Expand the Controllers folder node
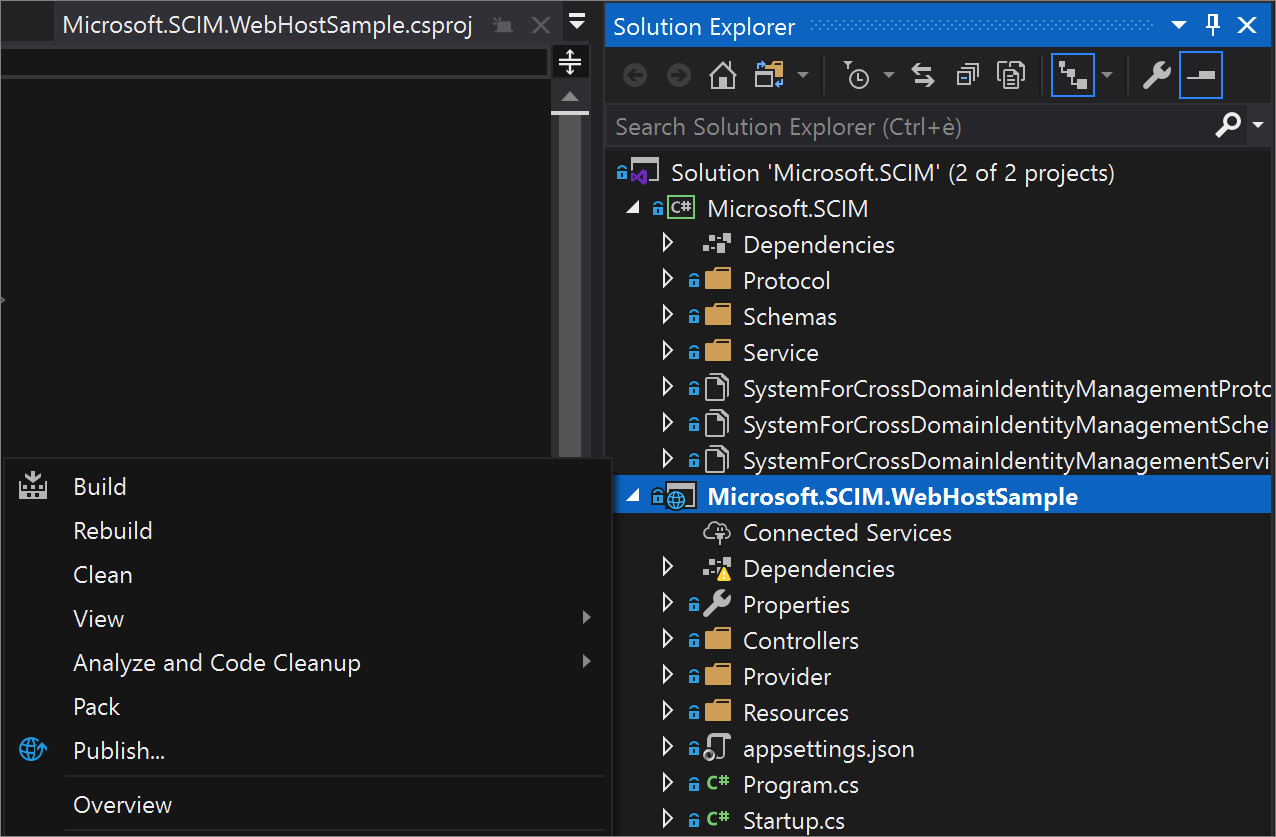1276x837 pixels. [x=668, y=641]
